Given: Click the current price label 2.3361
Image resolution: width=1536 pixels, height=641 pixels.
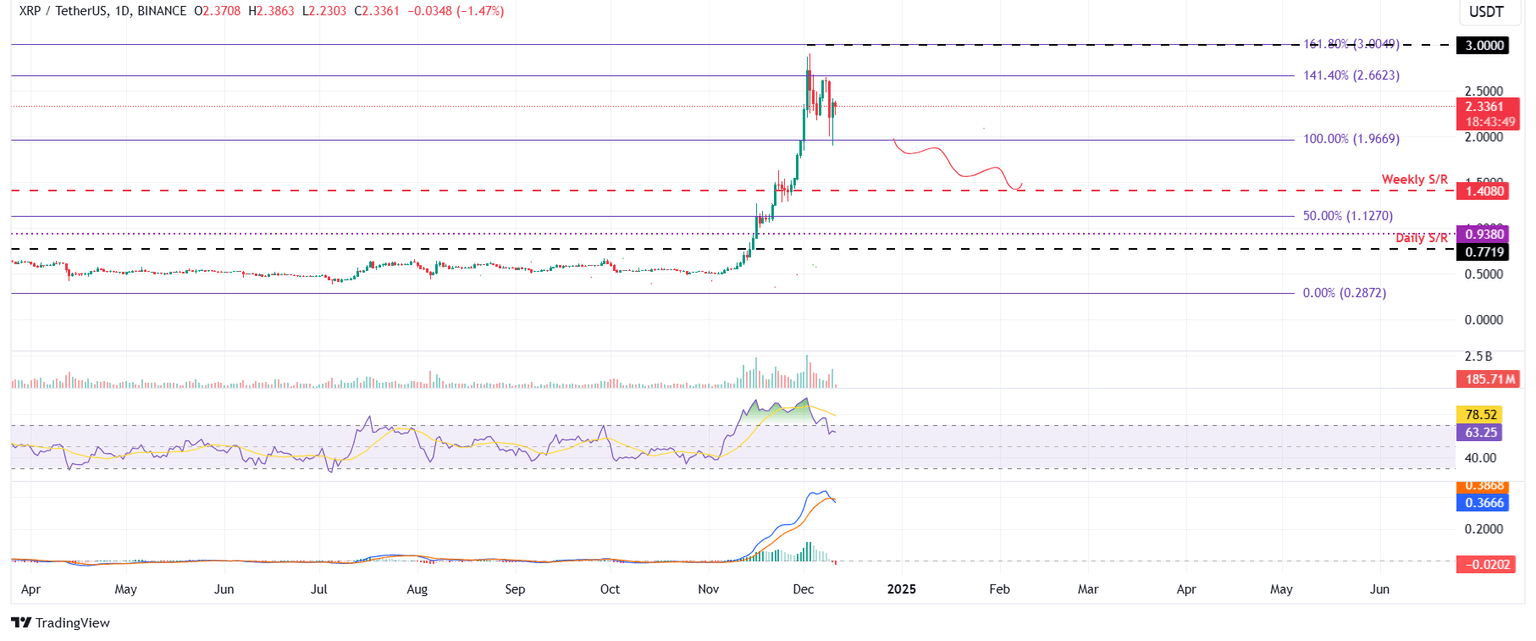Looking at the screenshot, I should click(x=1483, y=105).
